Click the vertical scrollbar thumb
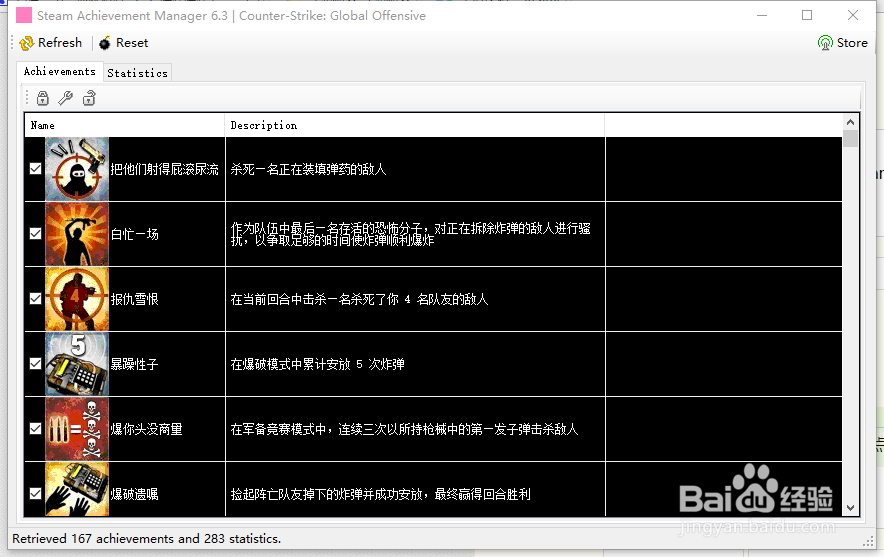The image size is (884, 557). tap(850, 139)
